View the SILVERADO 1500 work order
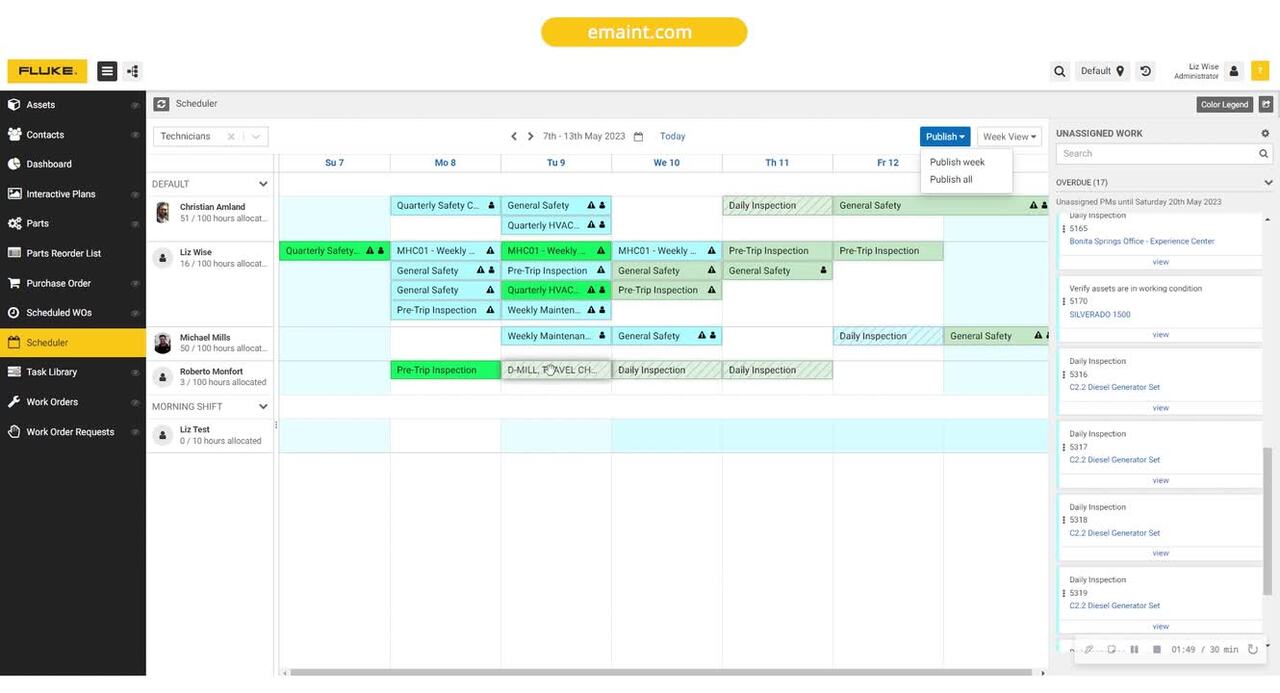This screenshot has width=1280, height=693. [x=1160, y=335]
